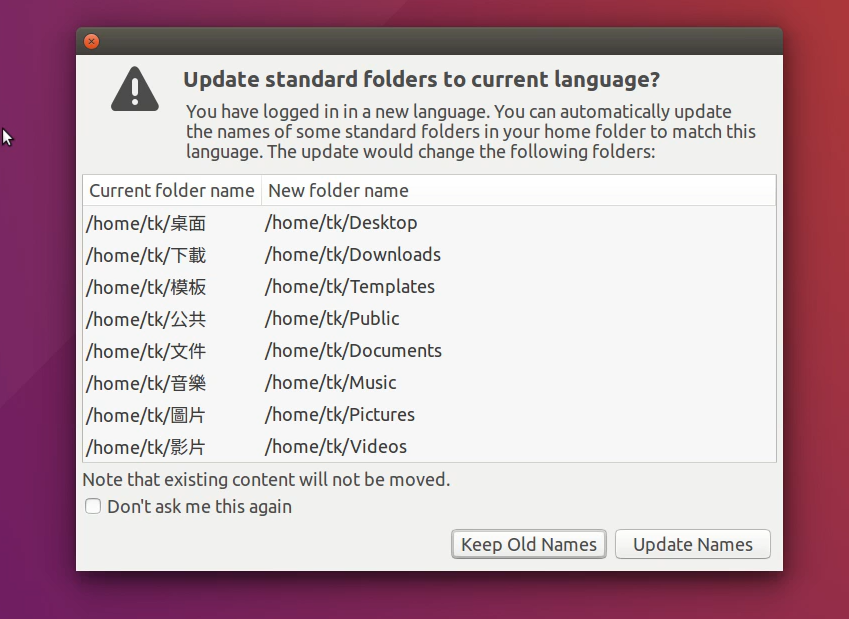This screenshot has width=849, height=619.
Task: Select the /home/tk/Public row
Action: tap(429, 318)
